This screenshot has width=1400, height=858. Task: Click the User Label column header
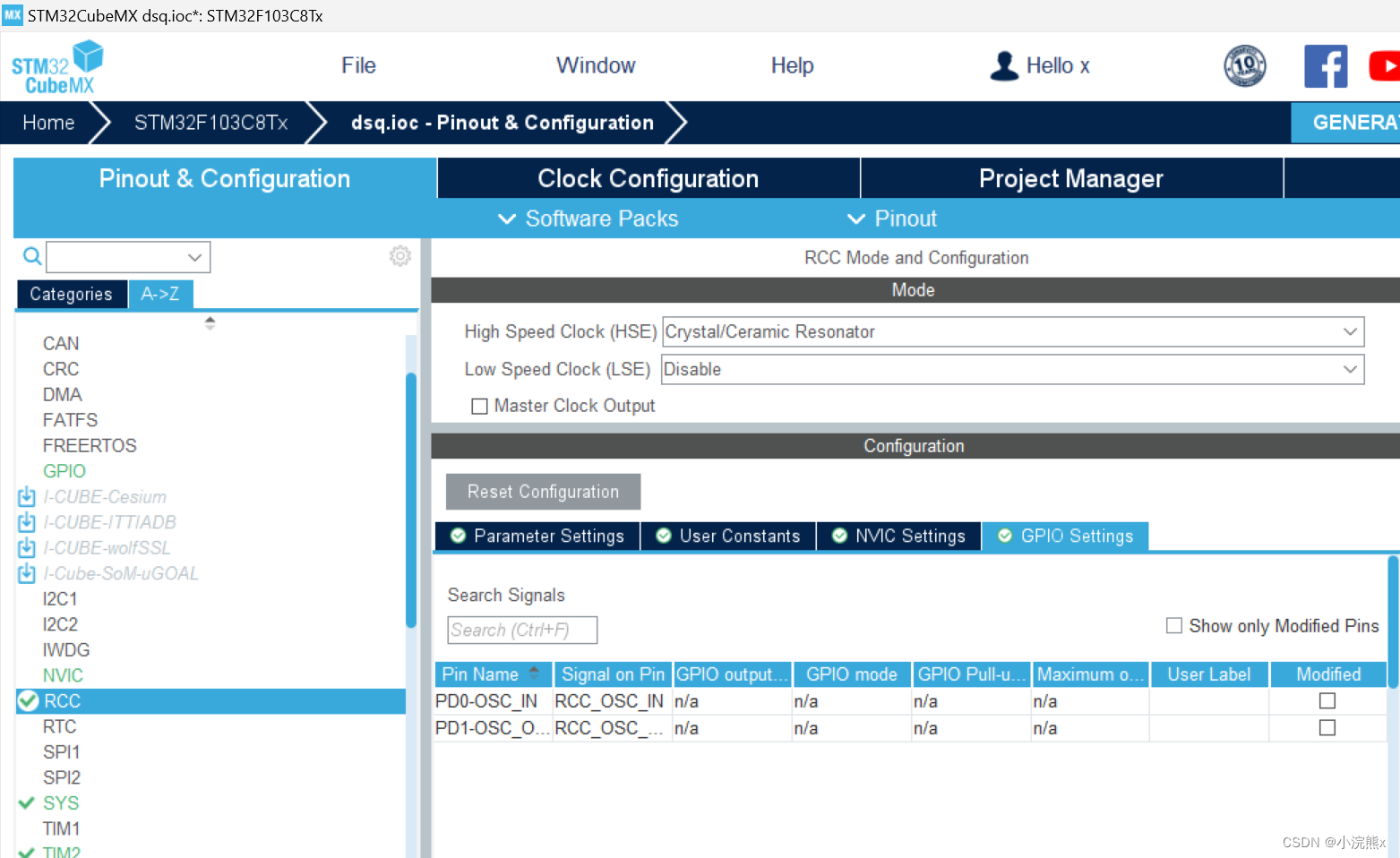point(1209,674)
